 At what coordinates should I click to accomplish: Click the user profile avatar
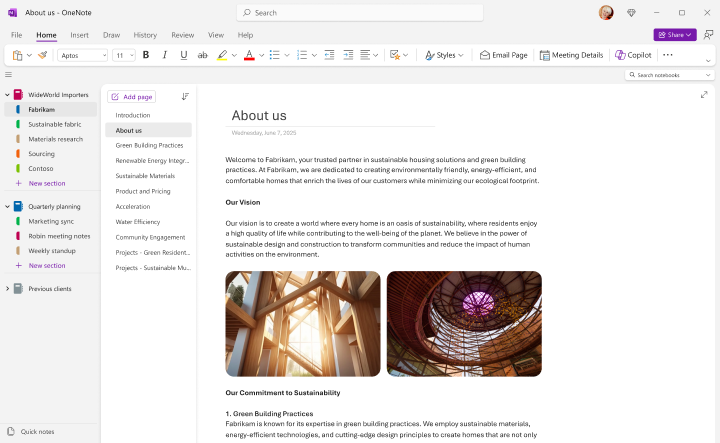point(606,12)
